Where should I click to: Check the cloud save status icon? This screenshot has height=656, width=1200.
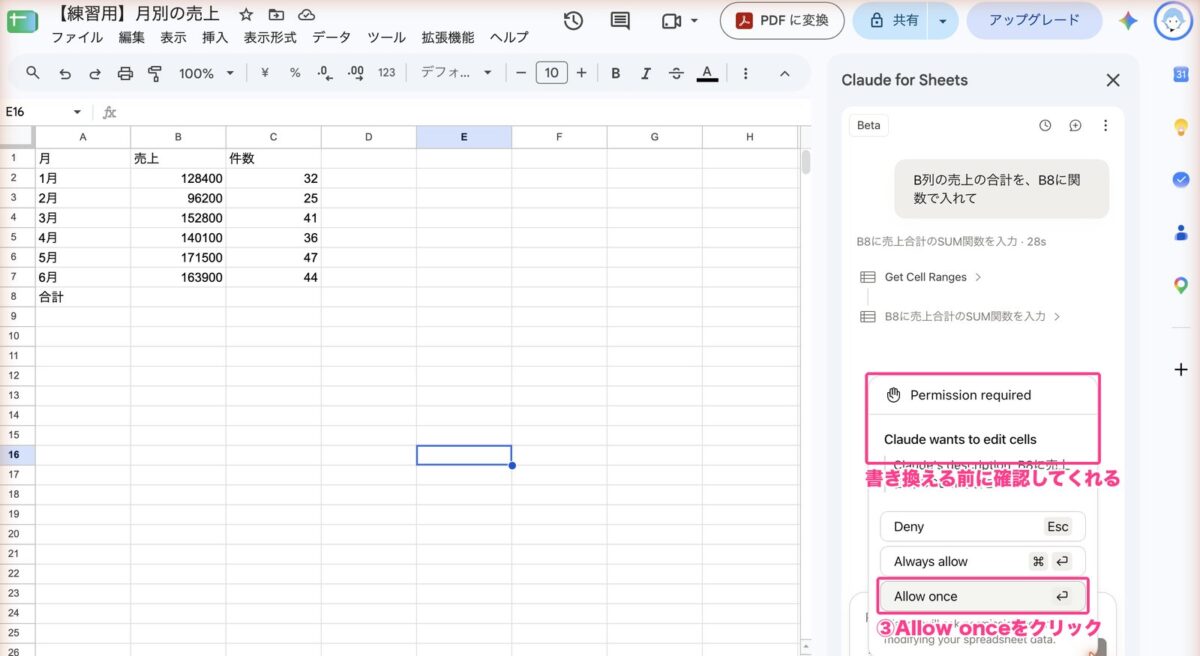[x=307, y=15]
